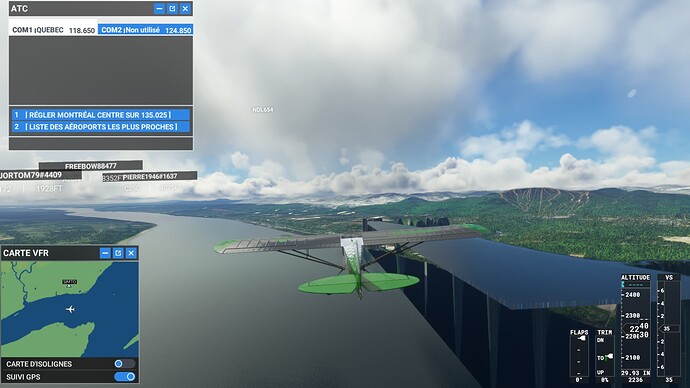Toggle Suivi GPS switch
Viewport: 690px width, 388px height.
[125, 377]
